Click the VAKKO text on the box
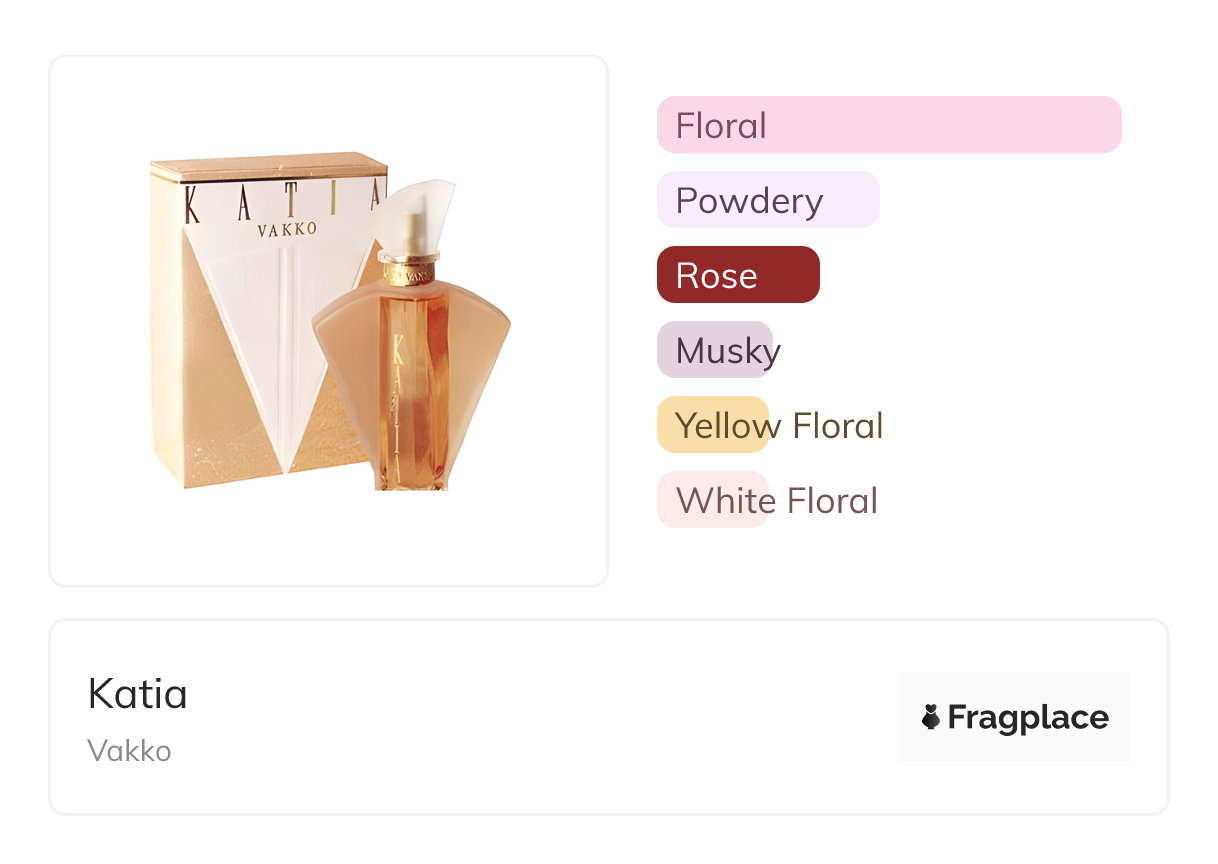1218x864 pixels. tap(287, 229)
